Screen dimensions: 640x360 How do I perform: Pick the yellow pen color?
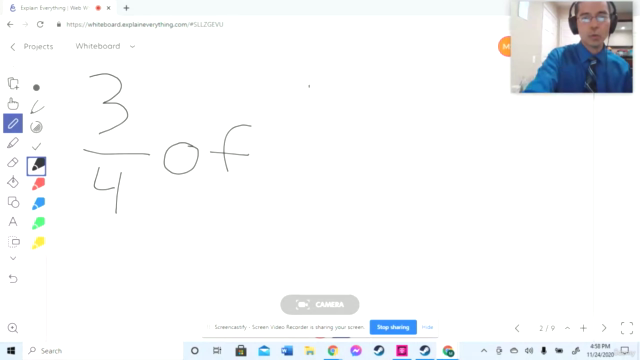[38, 243]
